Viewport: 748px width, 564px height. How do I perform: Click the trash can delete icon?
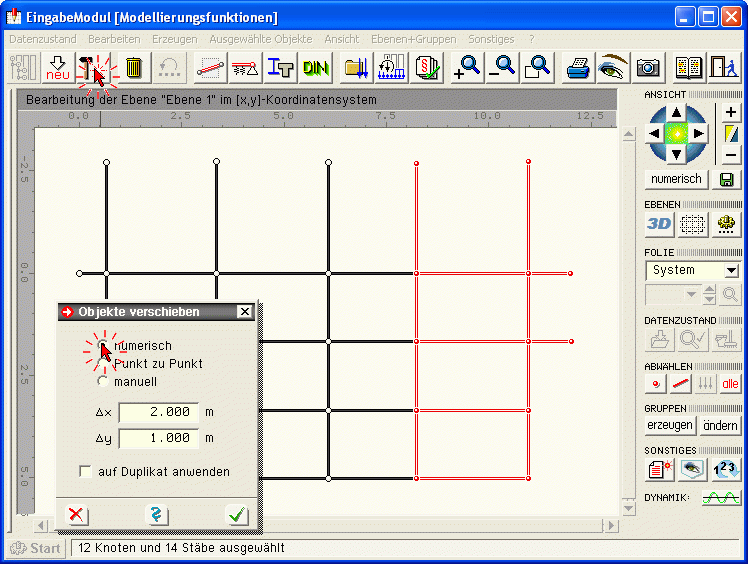click(133, 67)
